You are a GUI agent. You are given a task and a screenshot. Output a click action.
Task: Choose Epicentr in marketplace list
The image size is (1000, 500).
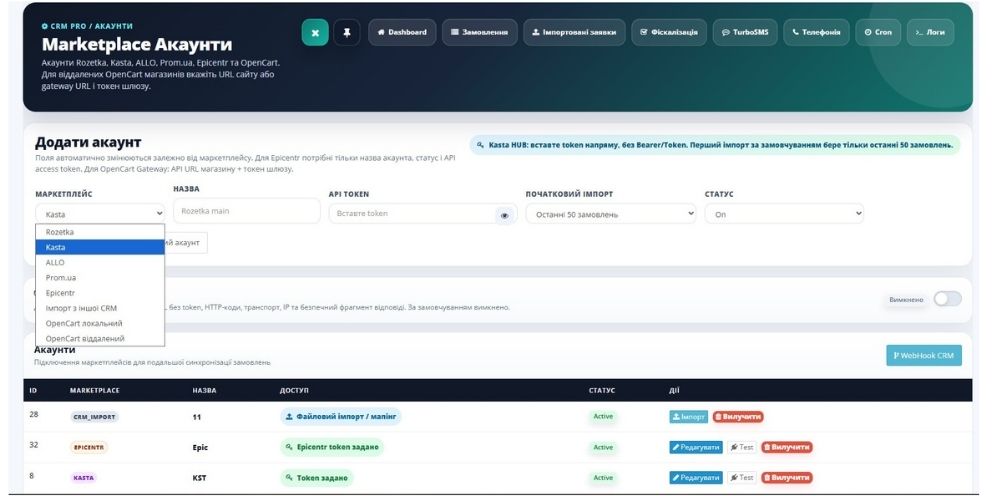[100, 293]
